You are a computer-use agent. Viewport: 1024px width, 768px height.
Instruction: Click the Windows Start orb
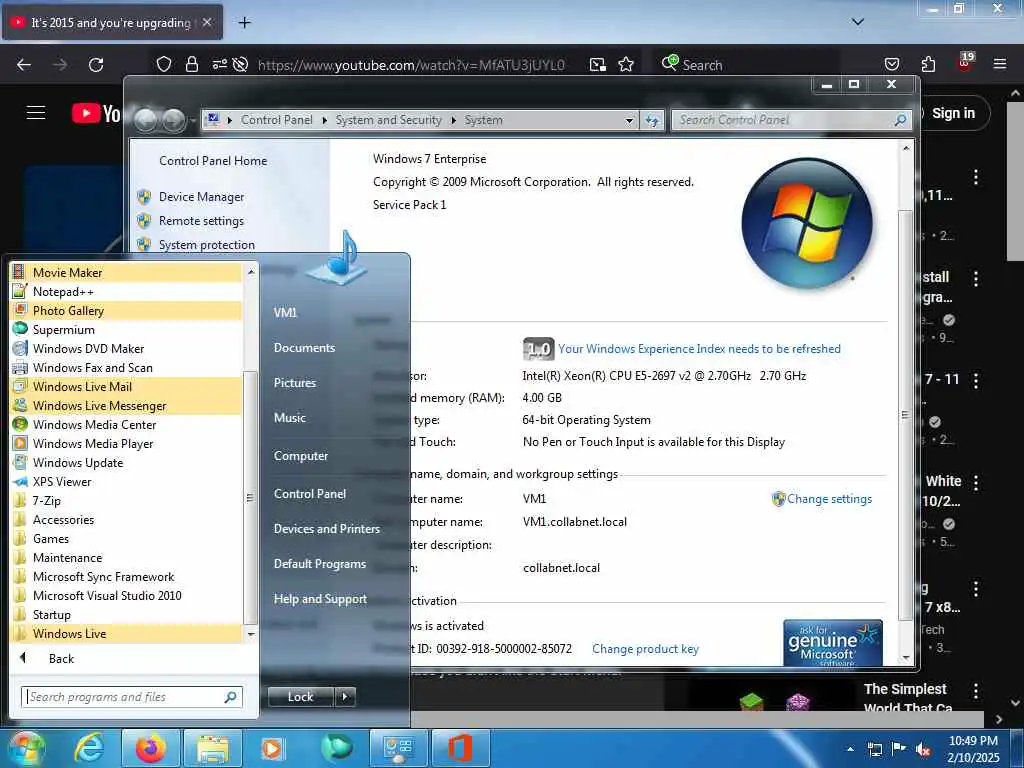26,748
